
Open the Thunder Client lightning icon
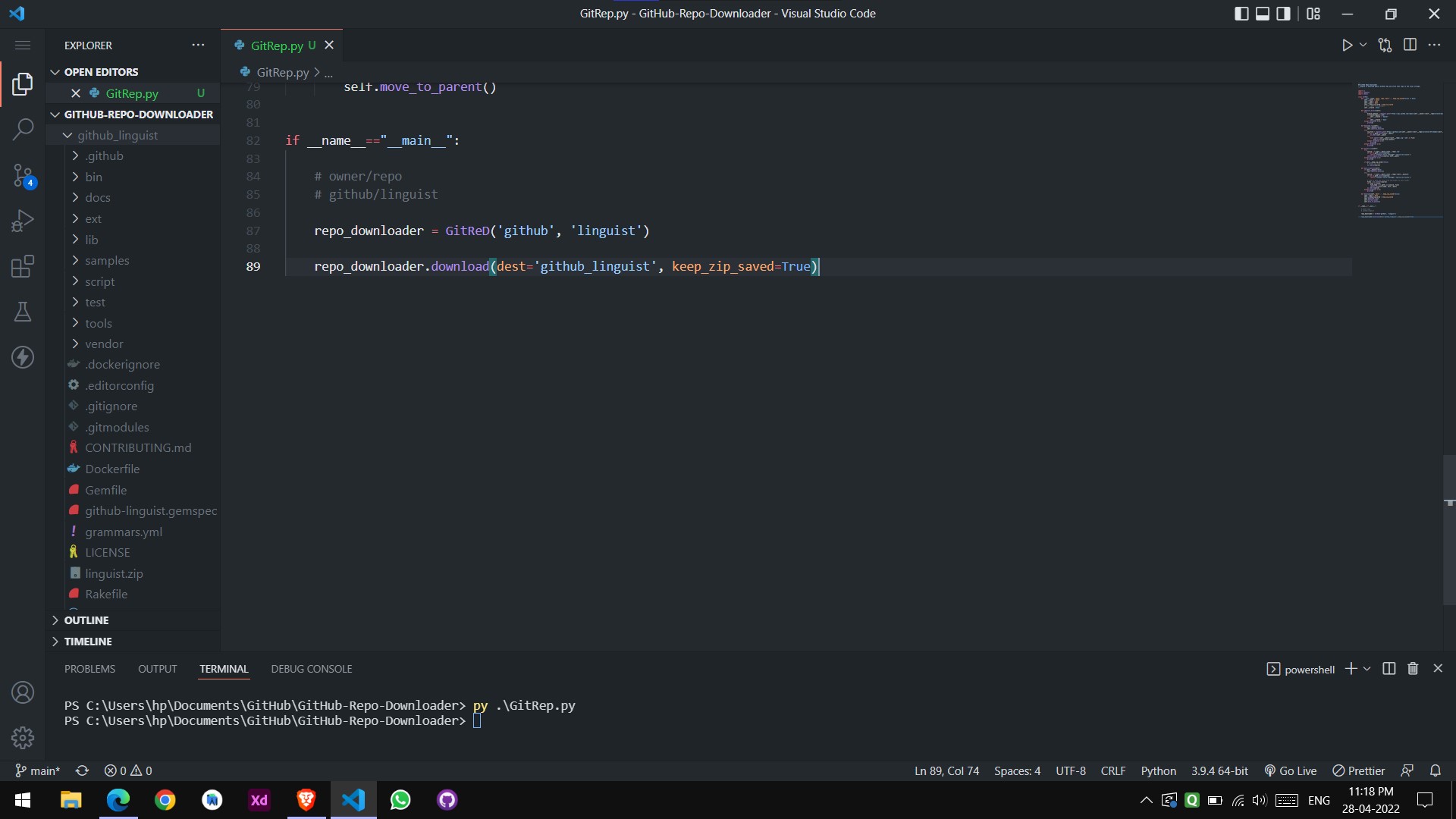pos(23,357)
